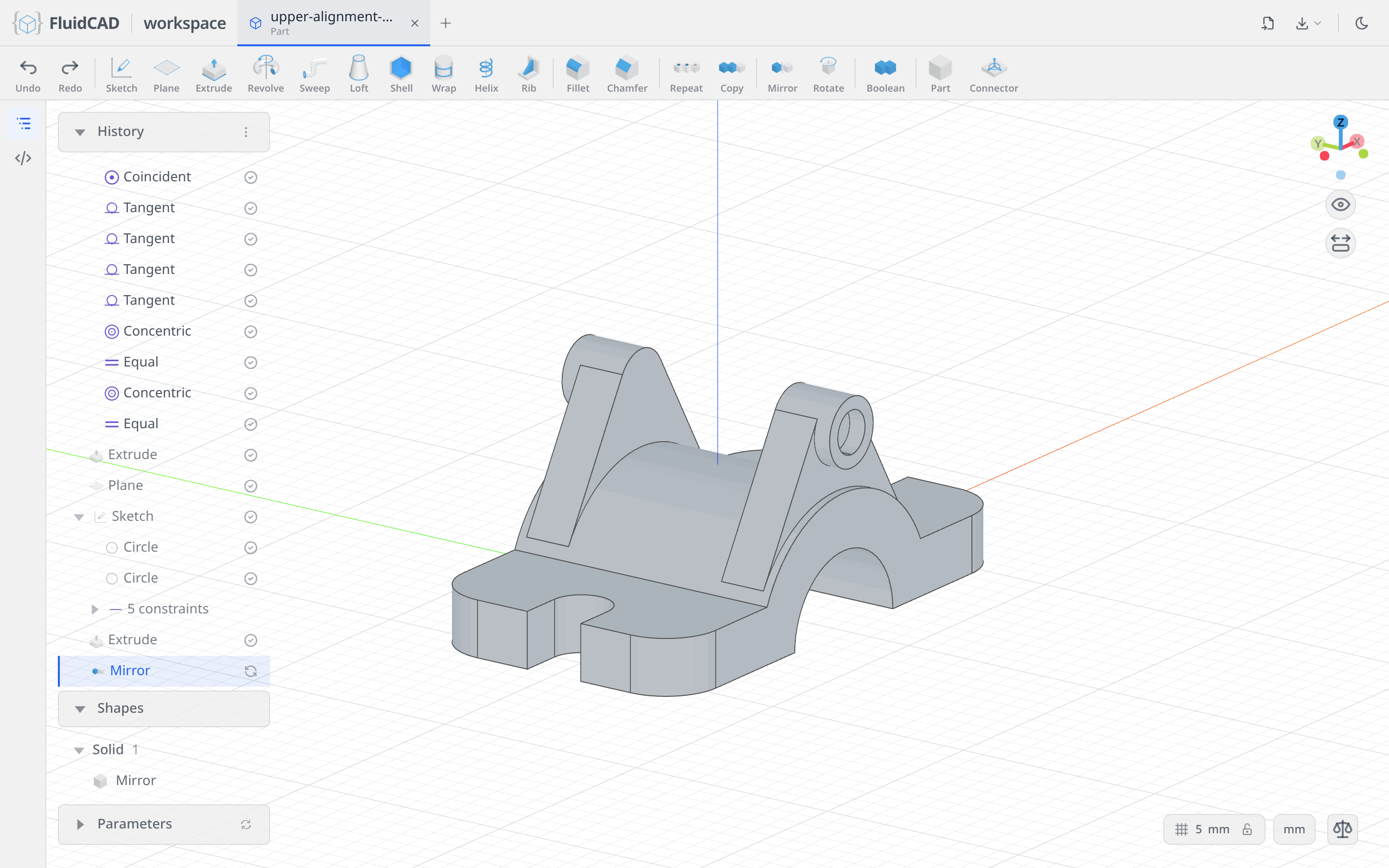Activate the Chamfer tool
This screenshot has width=1389, height=868.
click(x=627, y=74)
